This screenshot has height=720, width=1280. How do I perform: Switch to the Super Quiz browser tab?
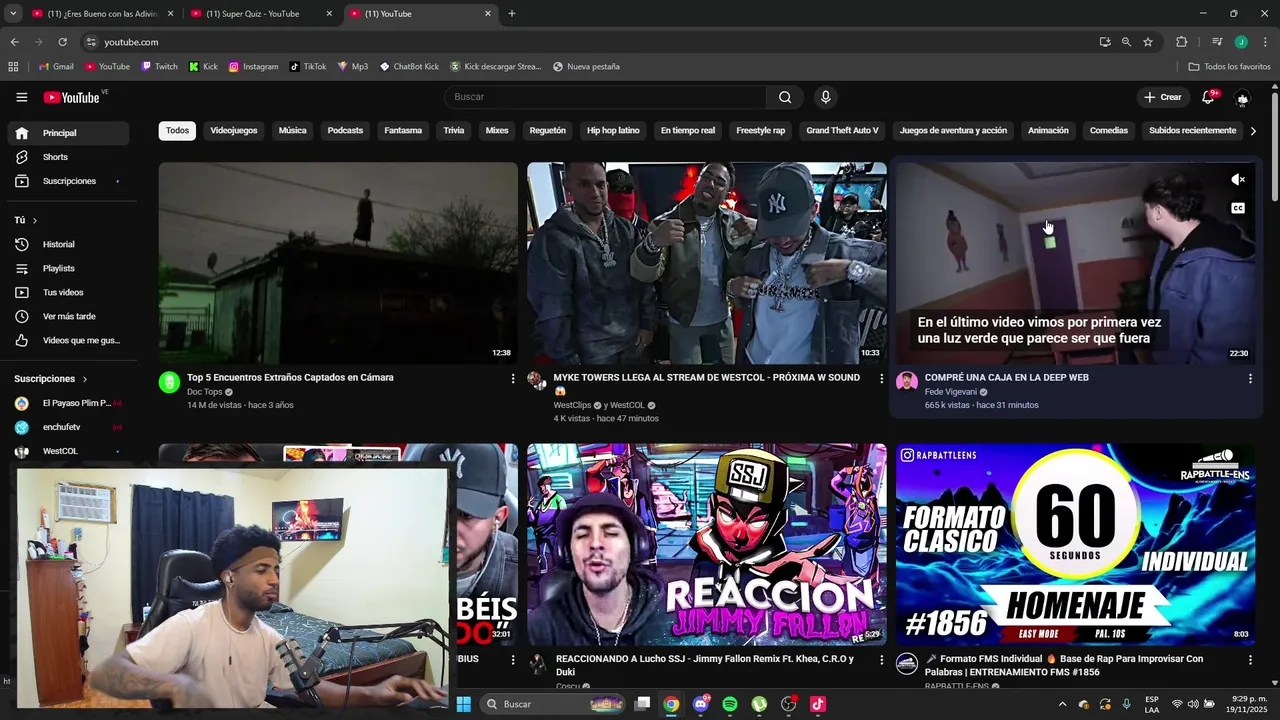point(260,14)
